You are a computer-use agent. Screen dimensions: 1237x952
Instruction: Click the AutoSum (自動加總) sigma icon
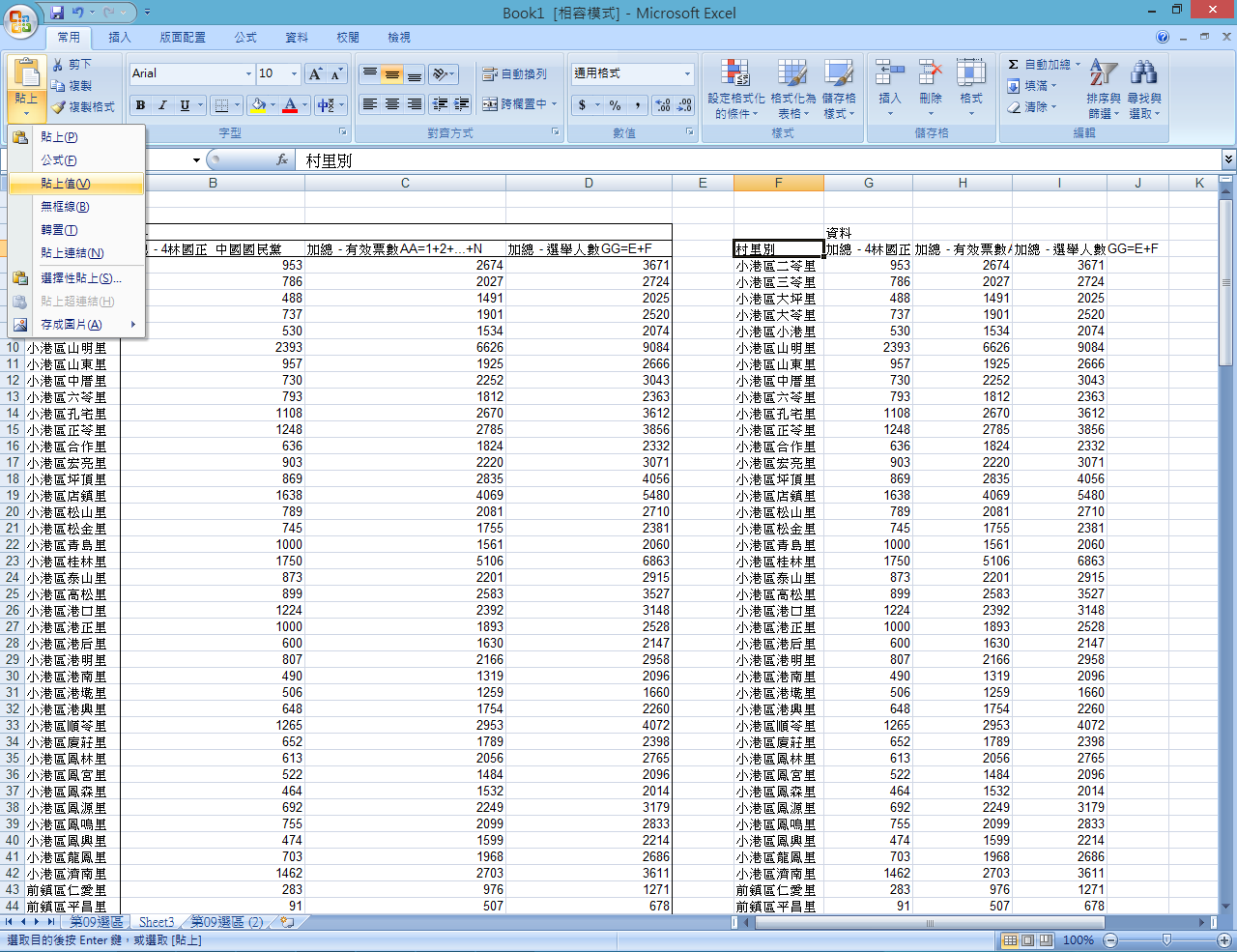coord(1013,64)
